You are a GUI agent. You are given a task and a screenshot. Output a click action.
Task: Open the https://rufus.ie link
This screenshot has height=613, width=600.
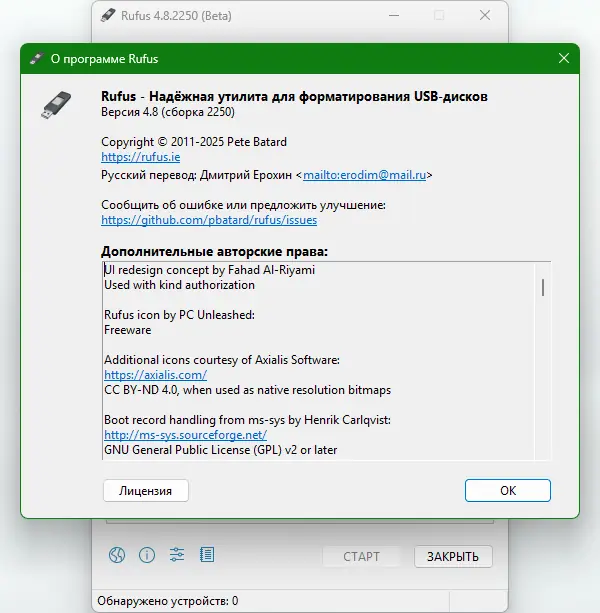(x=141, y=157)
